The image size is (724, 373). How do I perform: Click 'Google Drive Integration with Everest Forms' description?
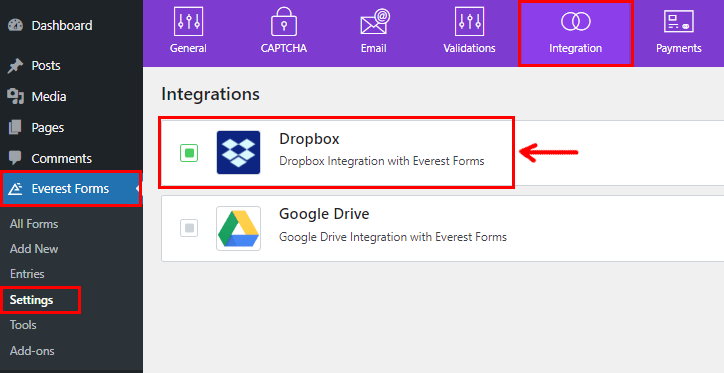coord(393,237)
